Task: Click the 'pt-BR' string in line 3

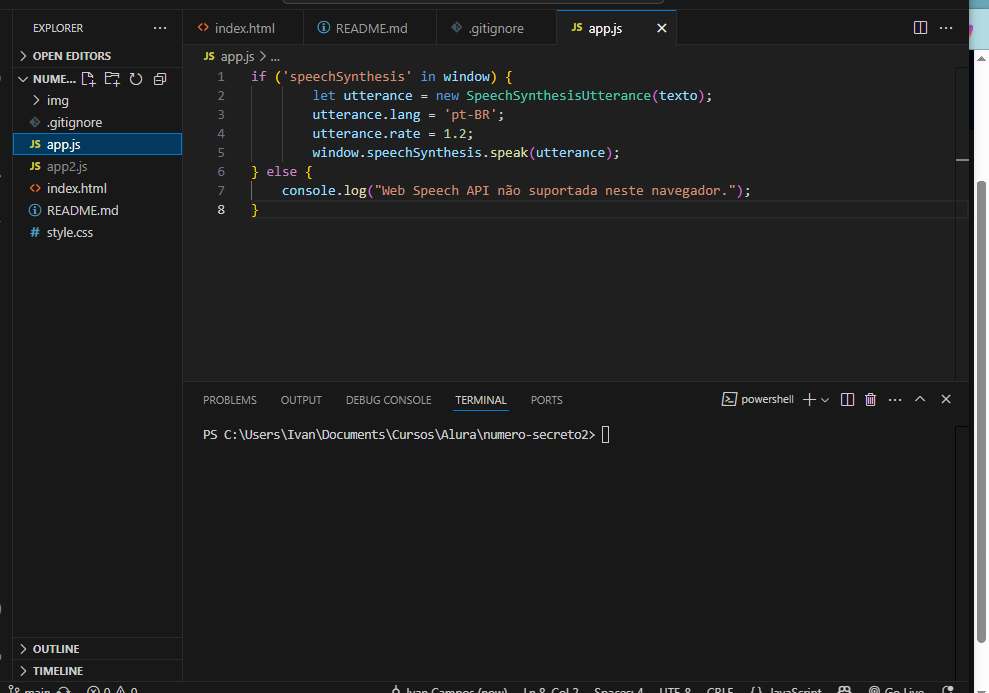Action: point(470,115)
